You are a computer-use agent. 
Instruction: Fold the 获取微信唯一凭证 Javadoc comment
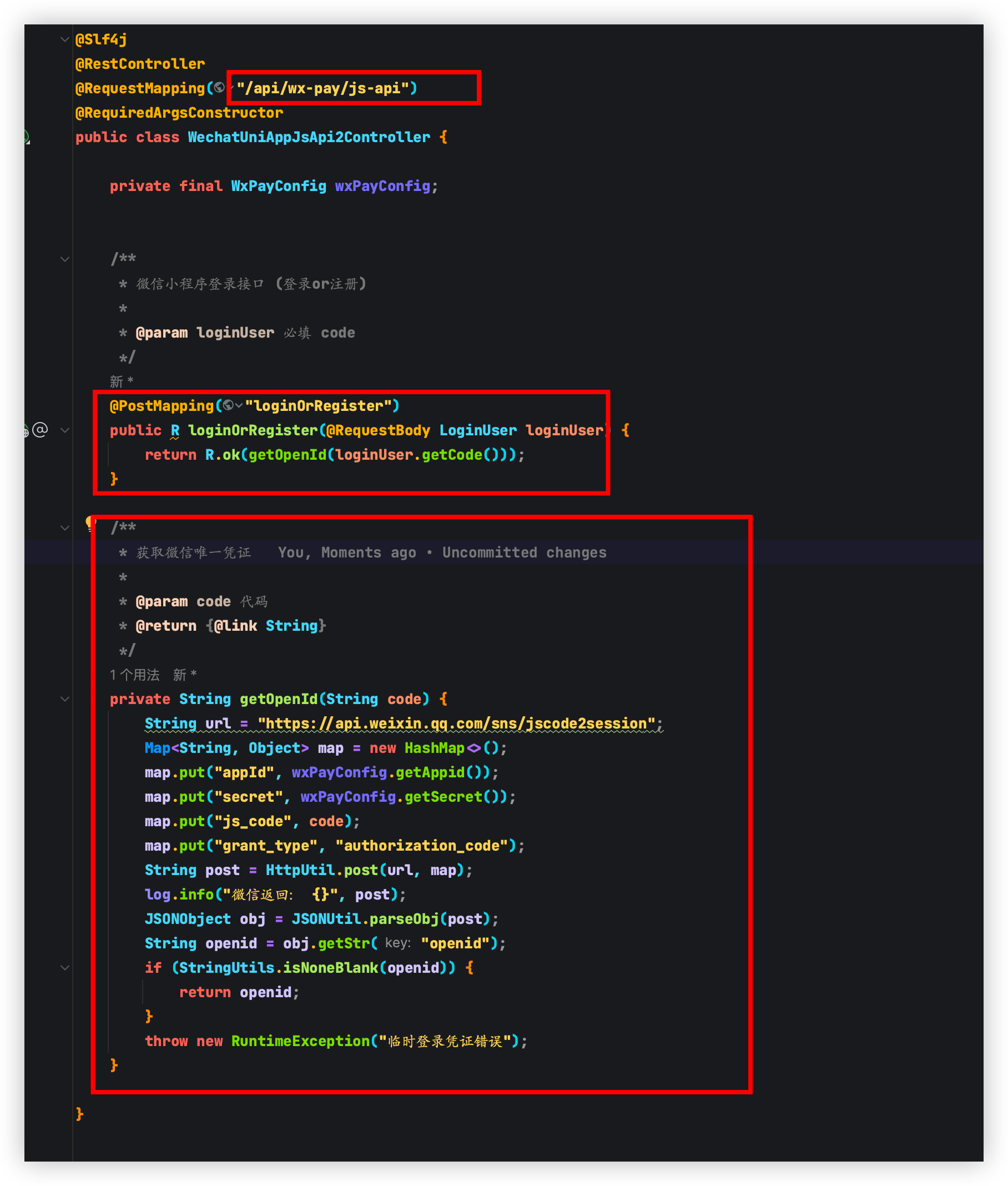[x=64, y=527]
